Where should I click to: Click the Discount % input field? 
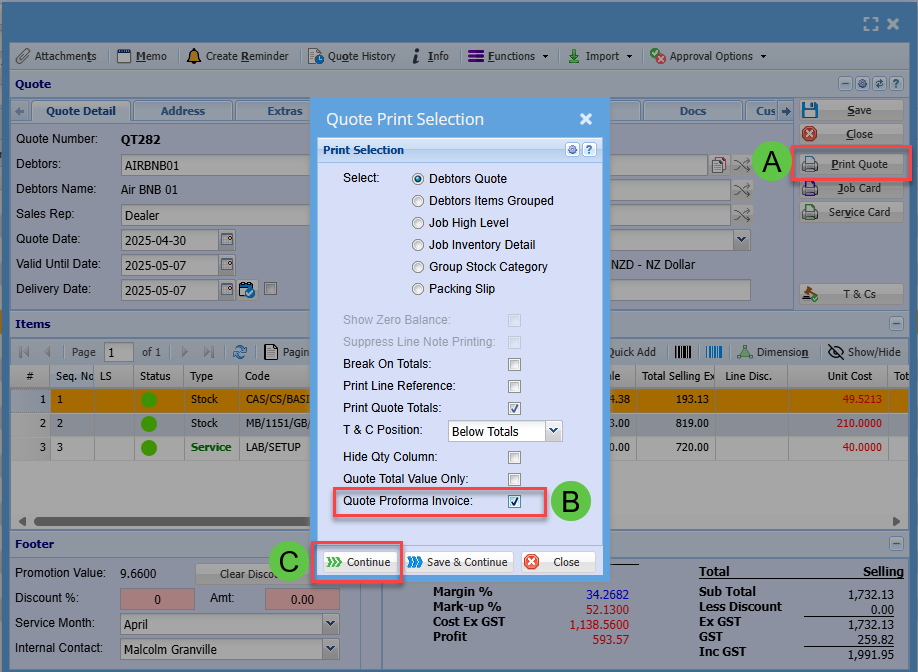click(157, 599)
